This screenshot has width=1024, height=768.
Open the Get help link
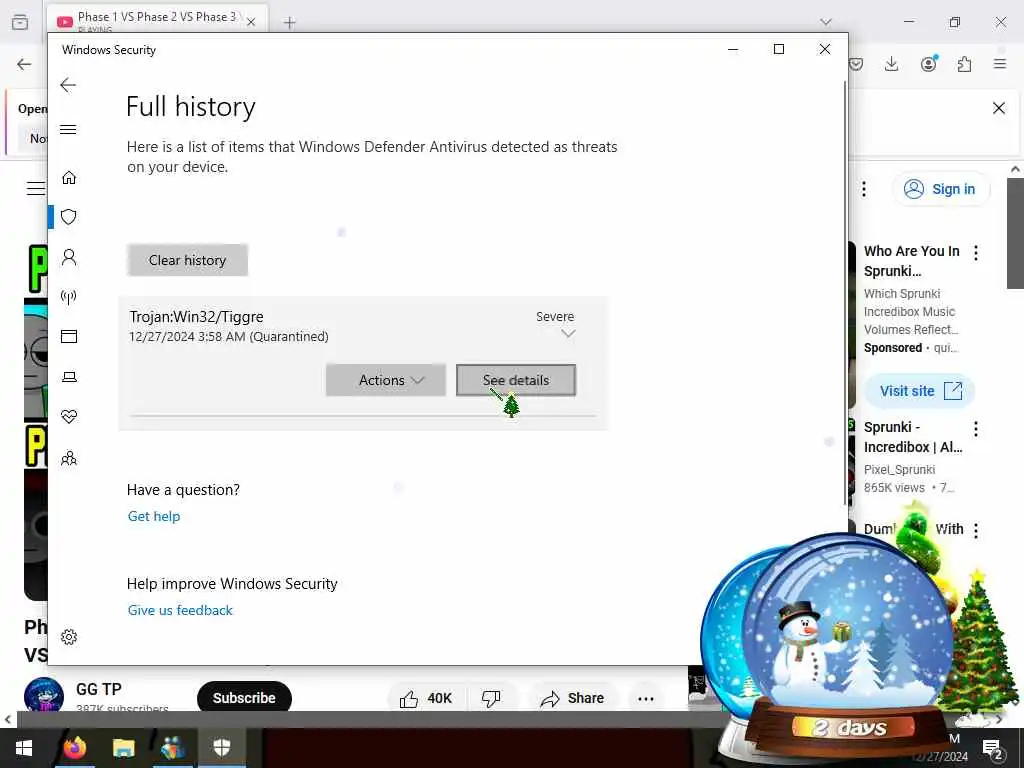point(154,516)
